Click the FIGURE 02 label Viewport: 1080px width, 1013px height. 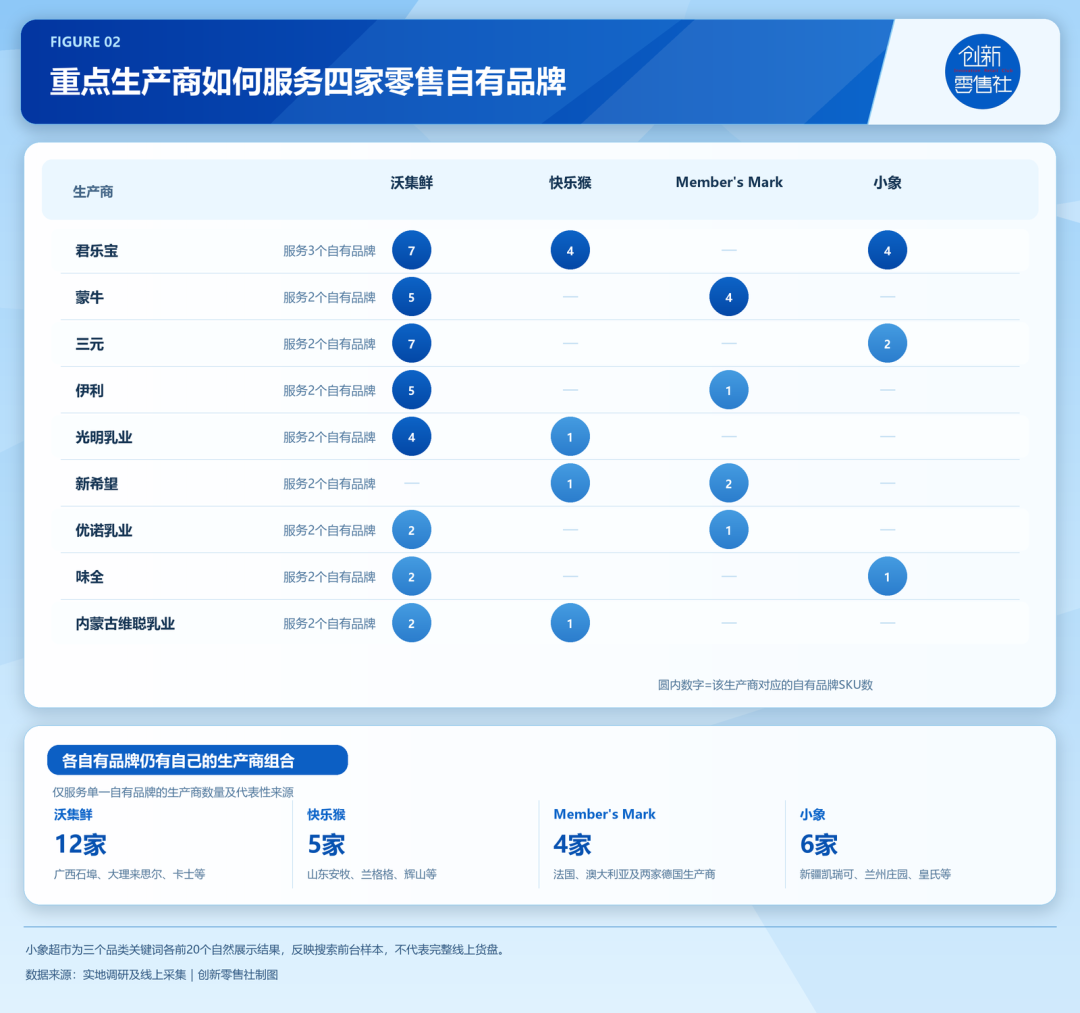coord(85,42)
